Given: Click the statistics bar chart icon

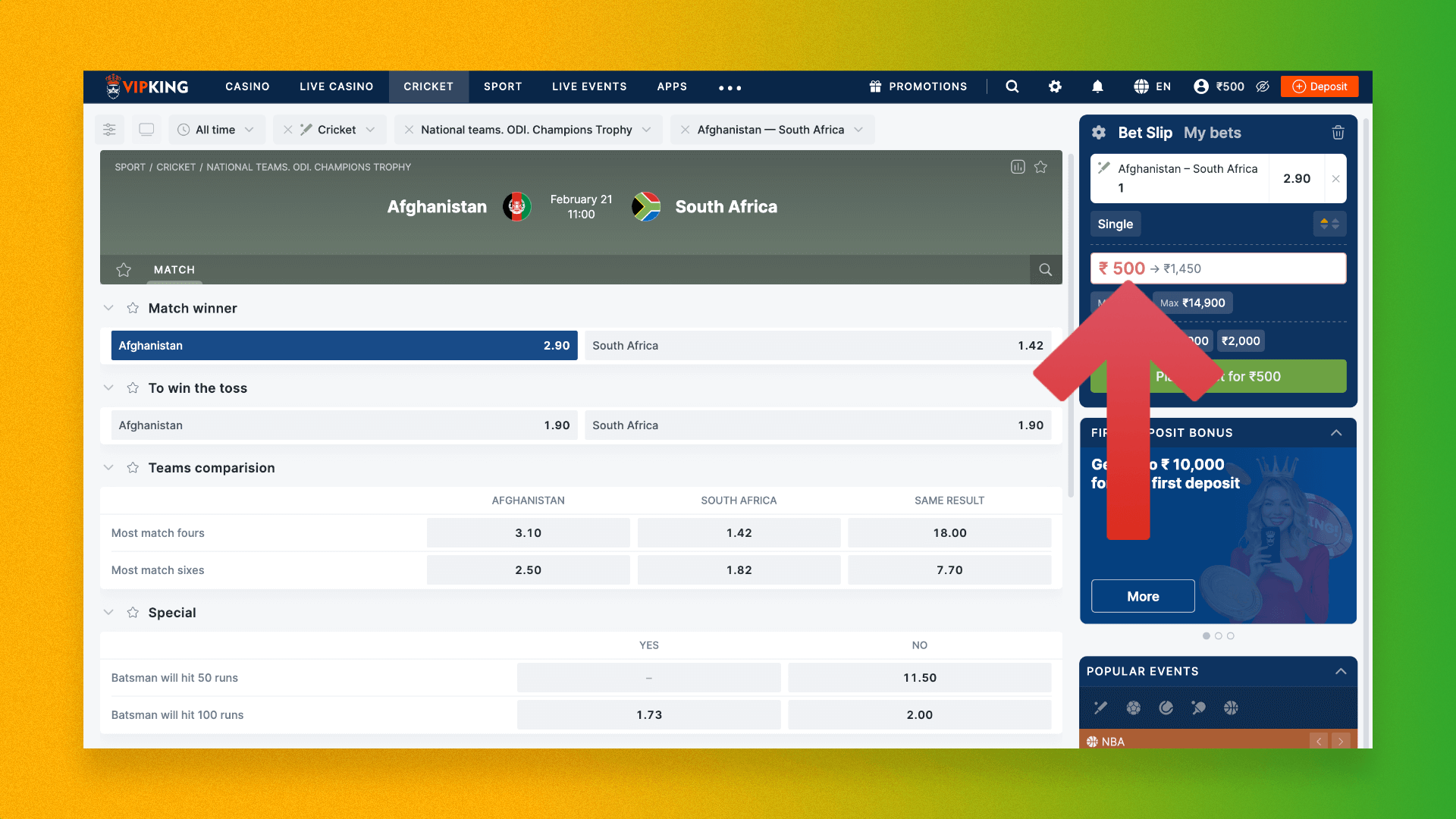Looking at the screenshot, I should click(x=1018, y=167).
